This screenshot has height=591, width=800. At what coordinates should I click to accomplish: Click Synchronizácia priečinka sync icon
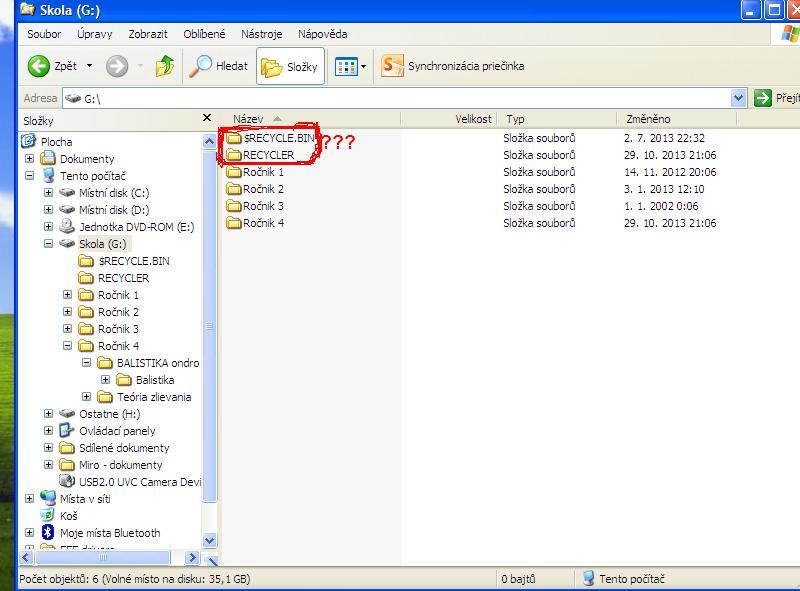click(x=393, y=67)
